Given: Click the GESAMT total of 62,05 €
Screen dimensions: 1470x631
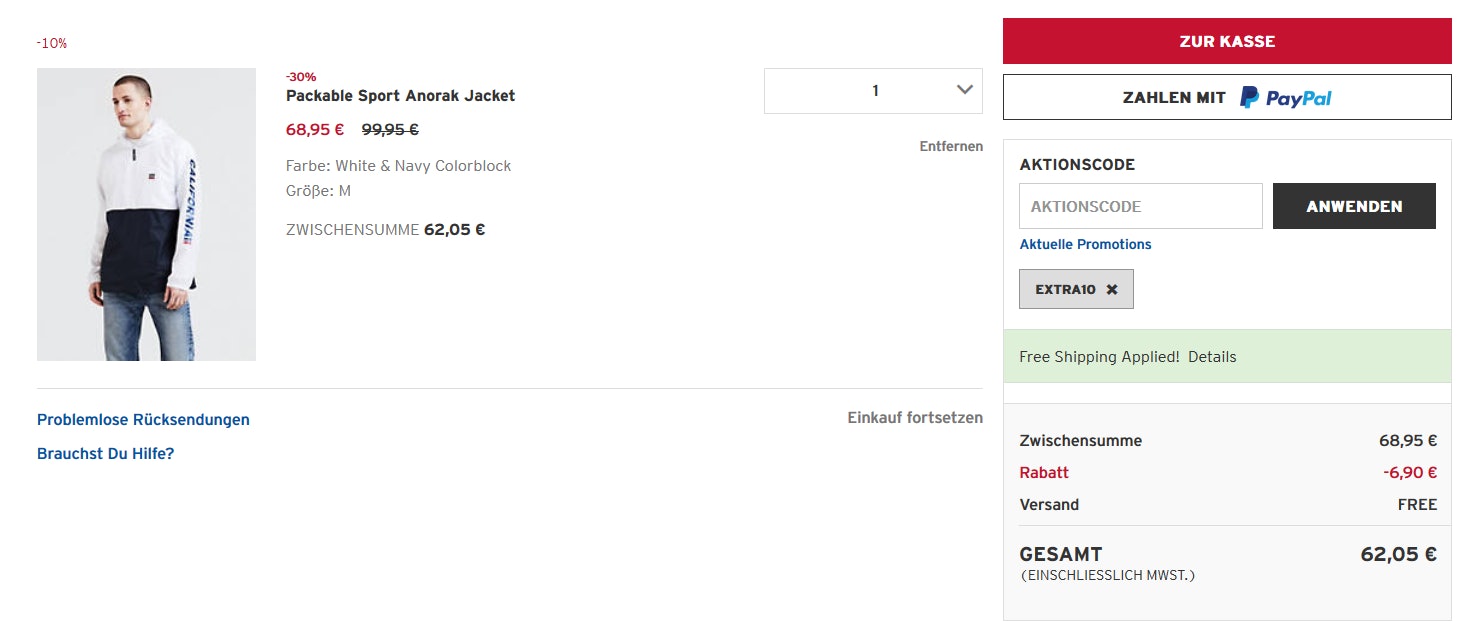Looking at the screenshot, I should pyautogui.click(x=1398, y=554).
